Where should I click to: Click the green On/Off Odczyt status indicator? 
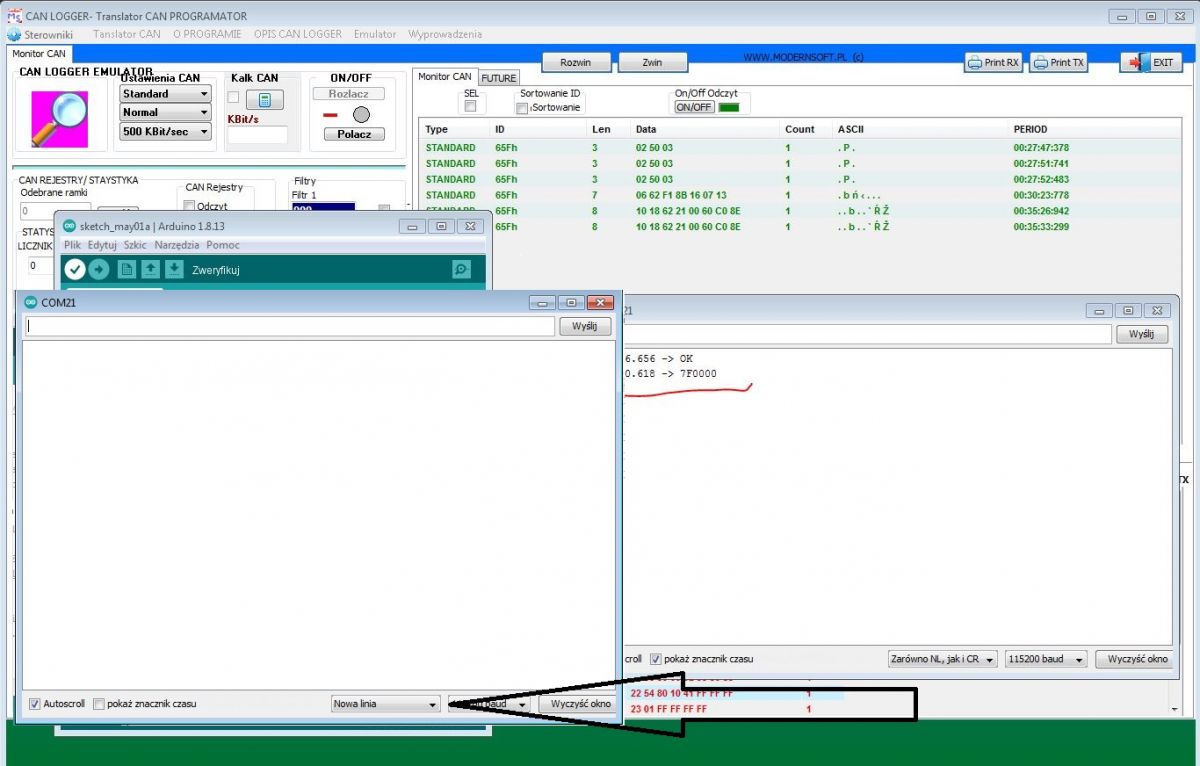(729, 107)
